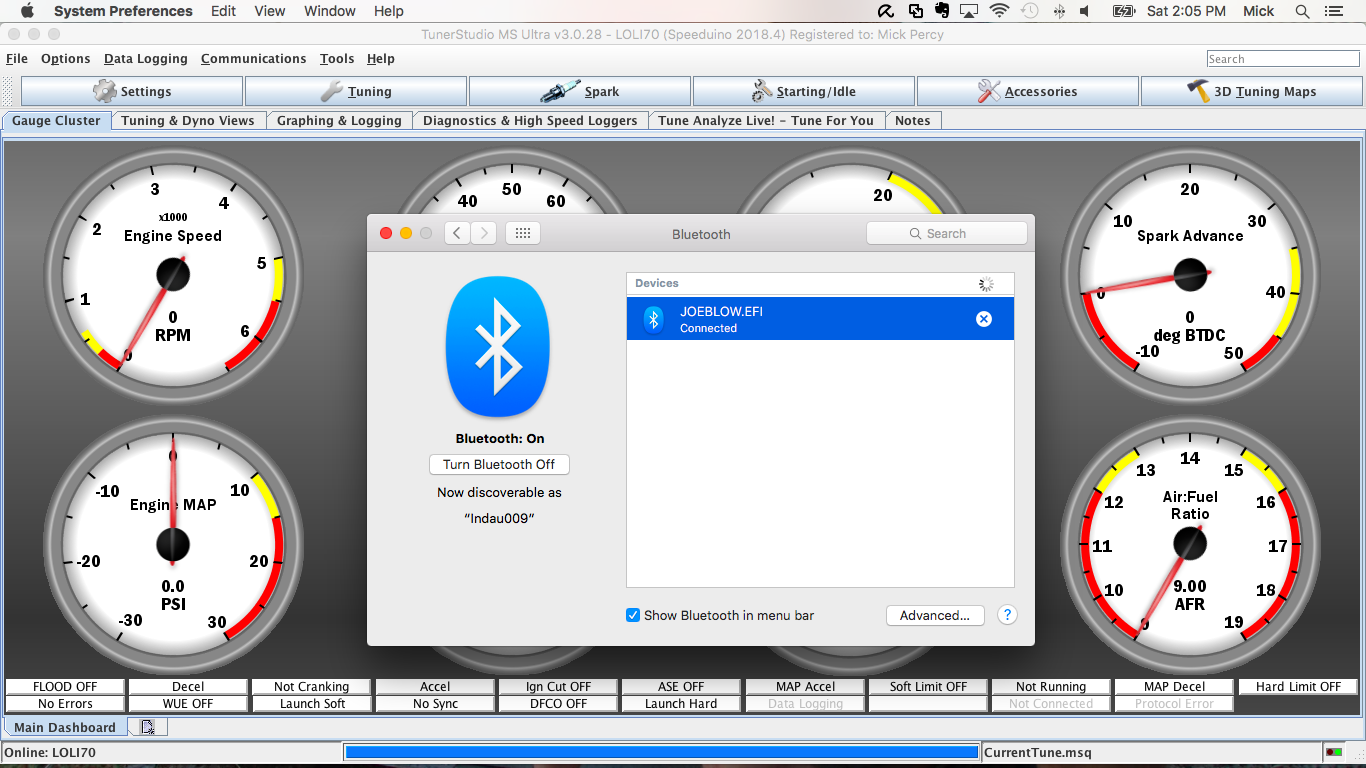Open the Starting/Idle dropdown toolbar button

[804, 92]
